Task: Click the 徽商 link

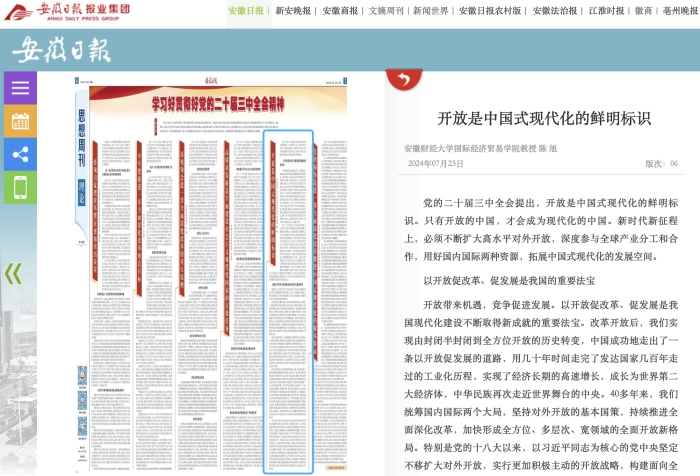Action: tap(644, 12)
